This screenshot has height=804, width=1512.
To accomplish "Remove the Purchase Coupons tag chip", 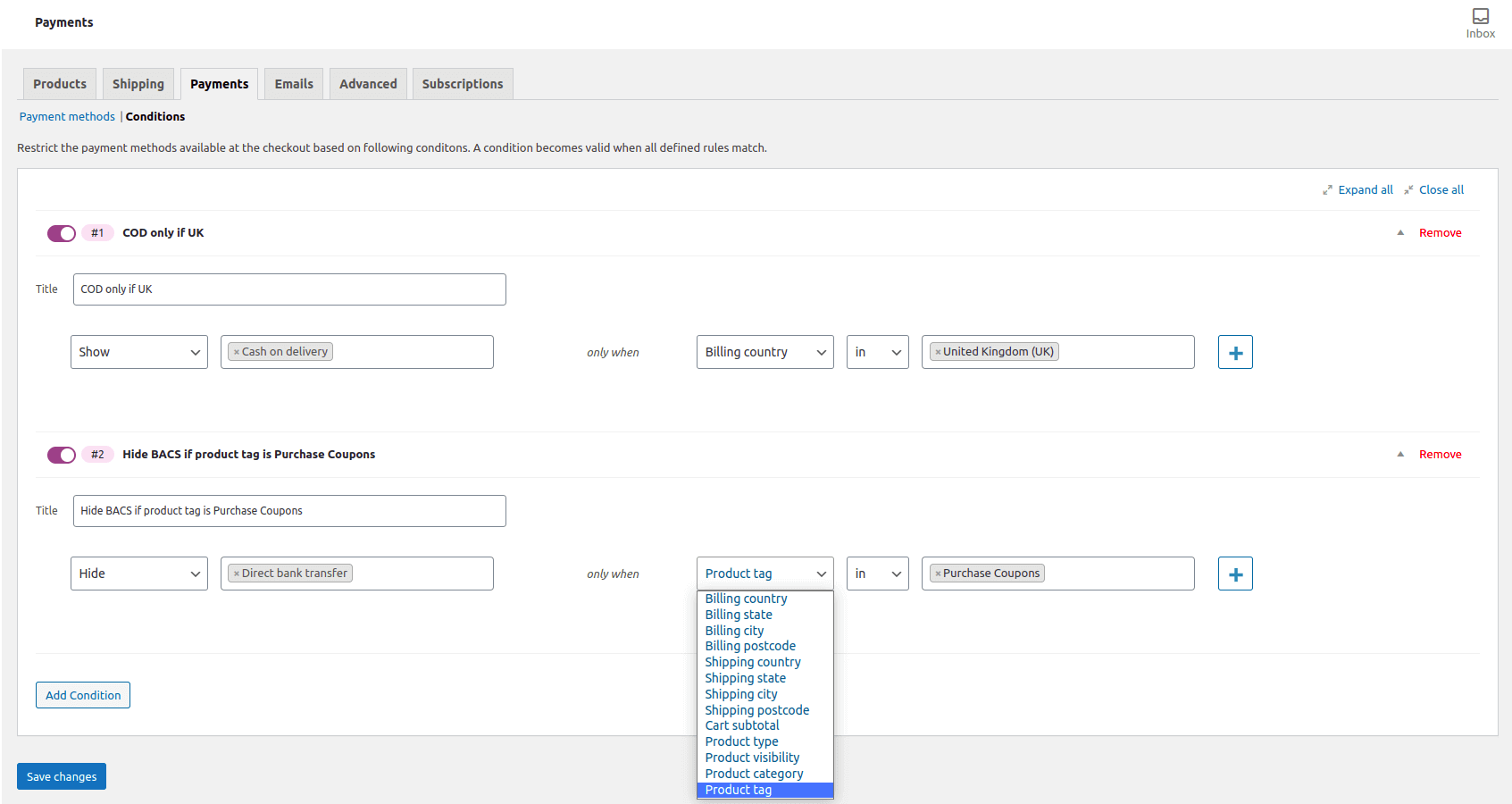I will [x=936, y=573].
